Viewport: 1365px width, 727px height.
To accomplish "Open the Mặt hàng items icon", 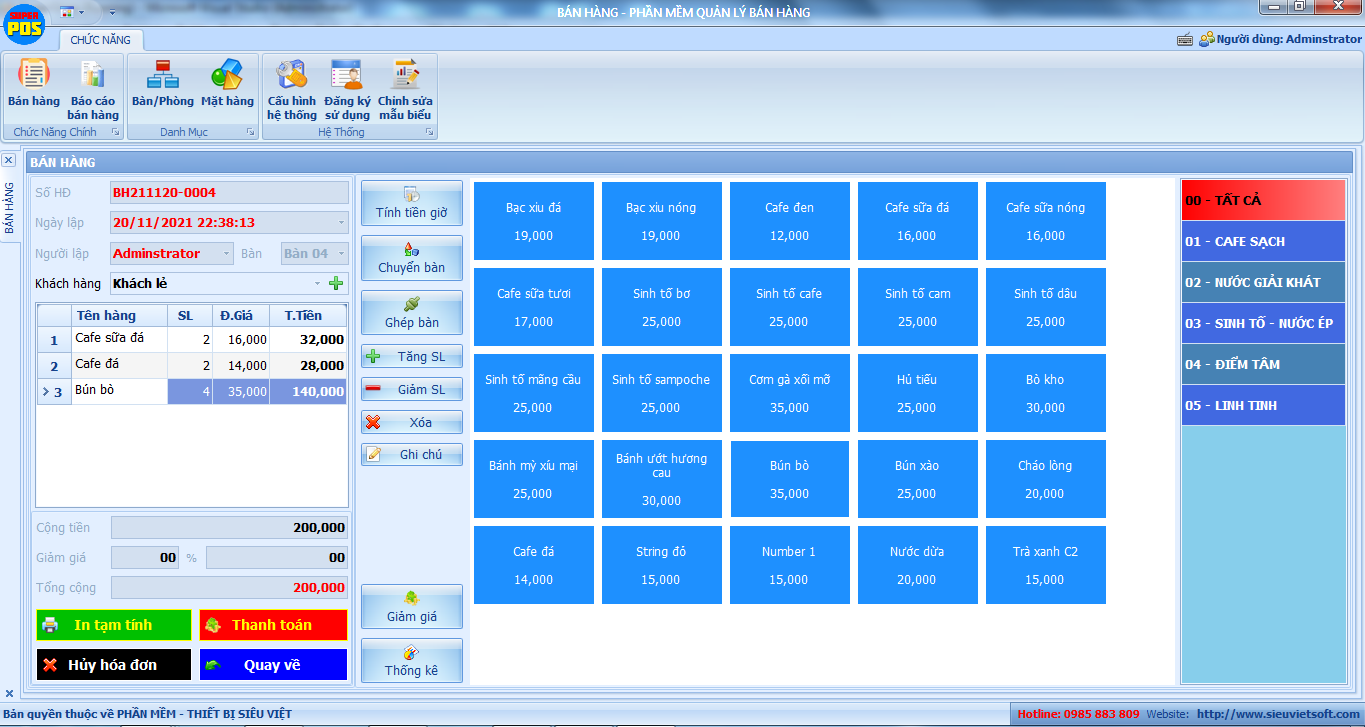I will coord(227,84).
